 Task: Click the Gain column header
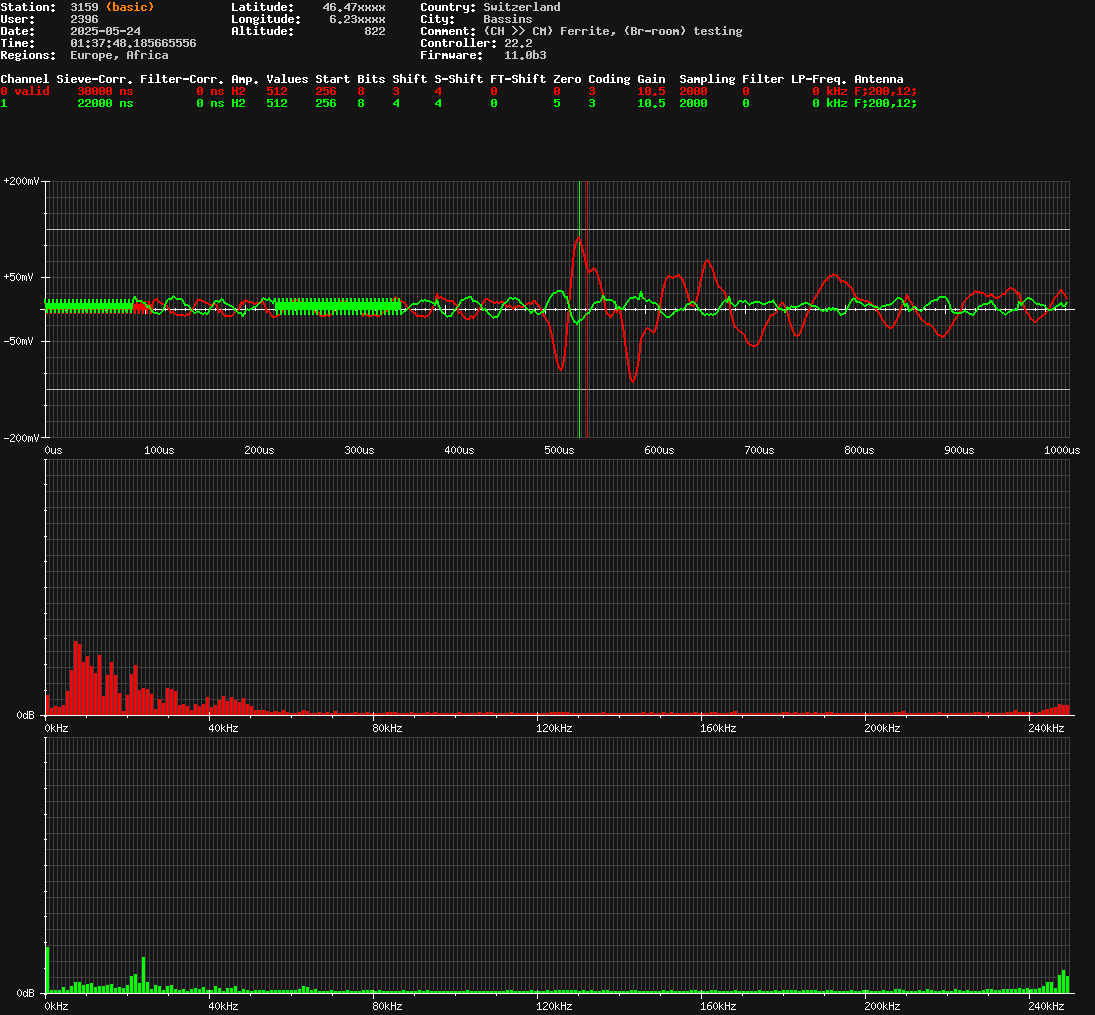(651, 79)
